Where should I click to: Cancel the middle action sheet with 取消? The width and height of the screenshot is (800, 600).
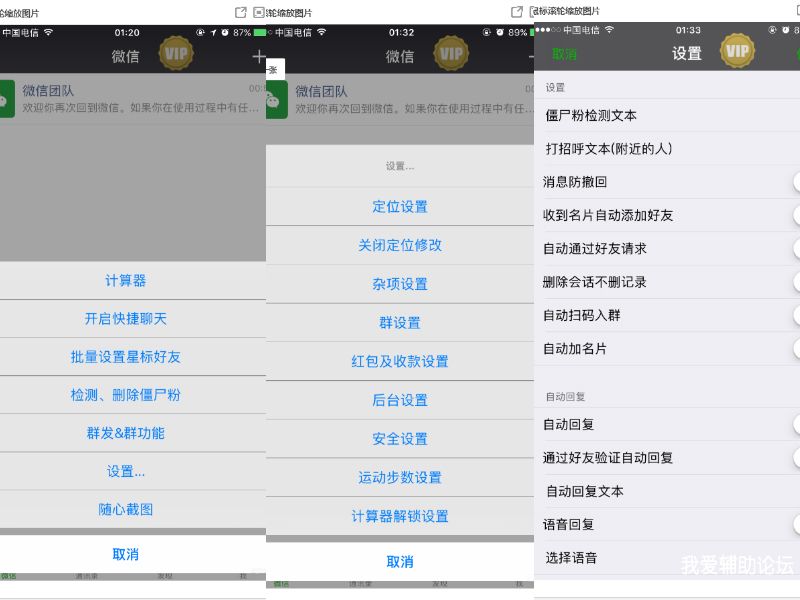400,562
